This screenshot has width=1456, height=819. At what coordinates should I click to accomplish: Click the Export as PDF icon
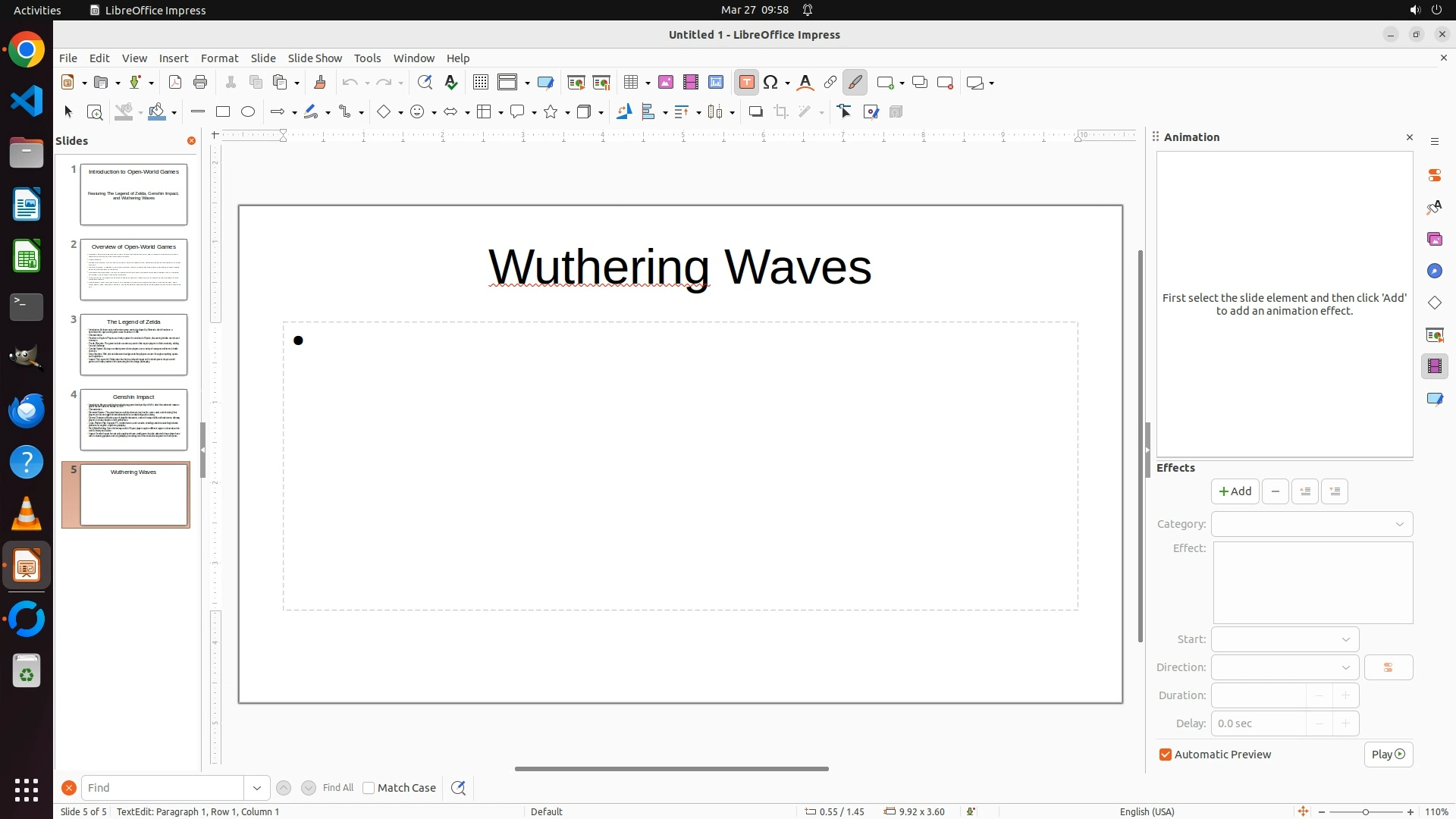175,83
